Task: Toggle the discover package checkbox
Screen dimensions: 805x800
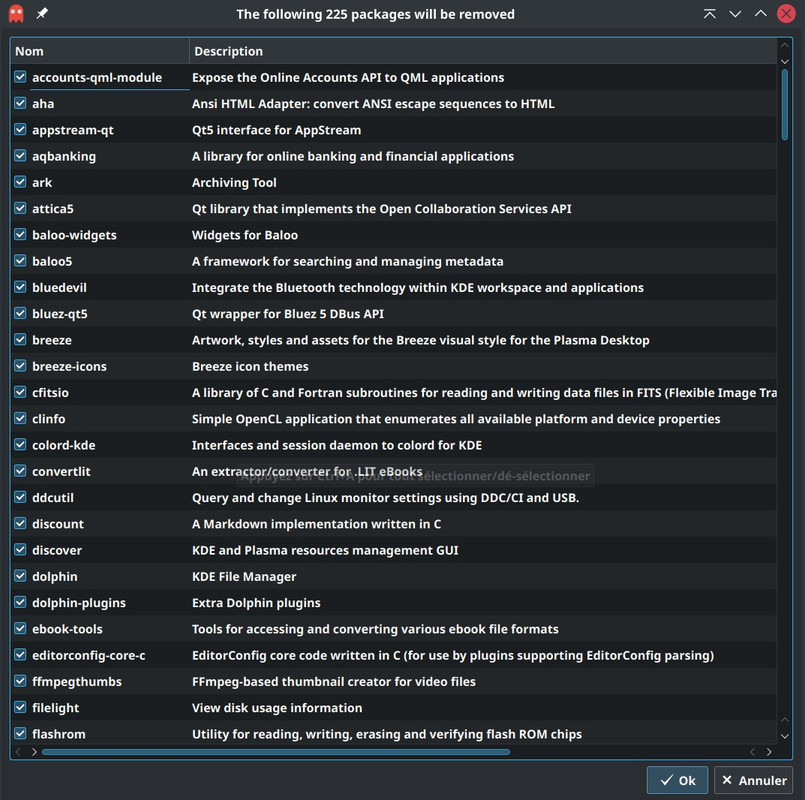Action: (20, 550)
